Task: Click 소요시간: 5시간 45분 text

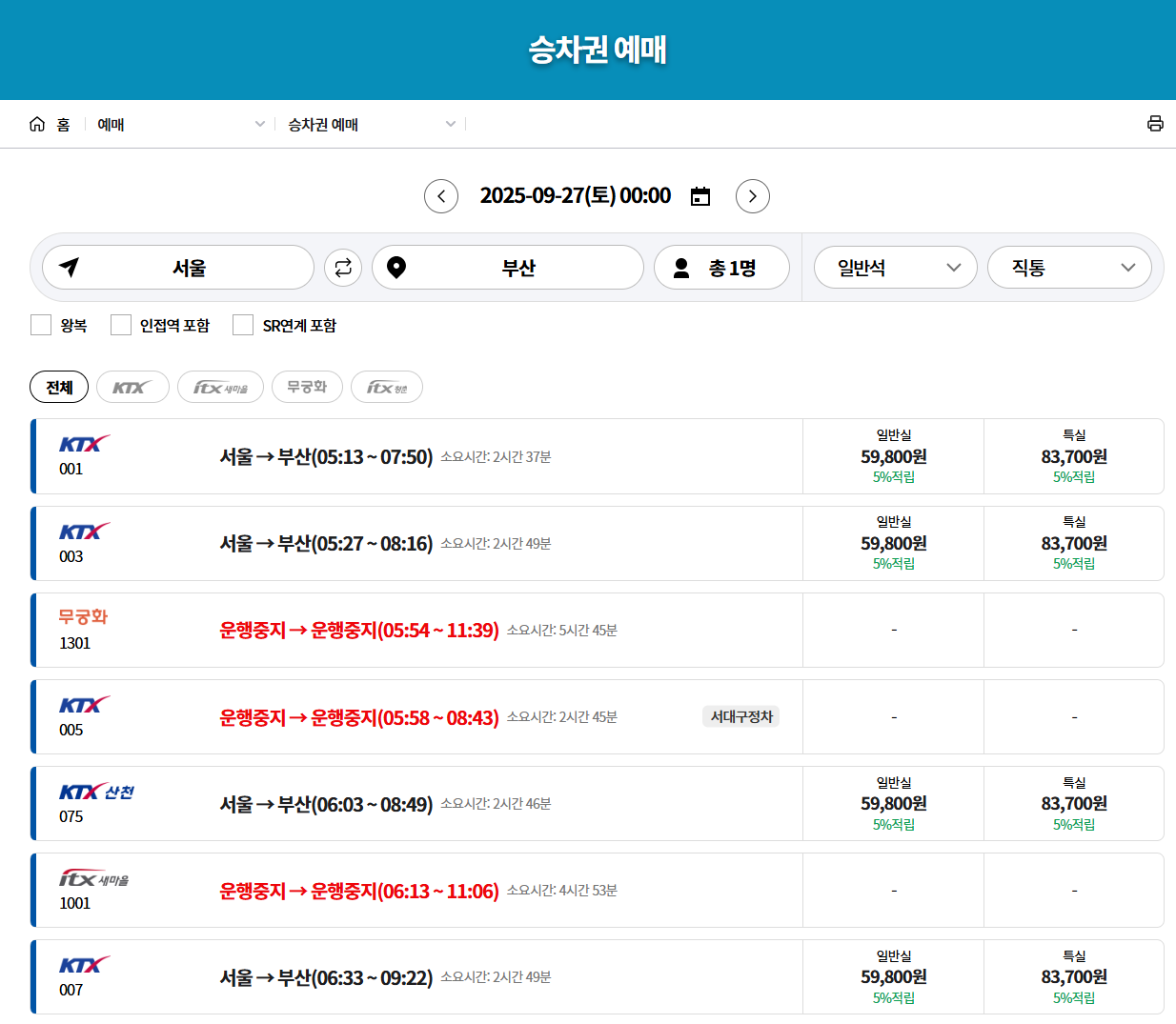Action: click(x=562, y=631)
